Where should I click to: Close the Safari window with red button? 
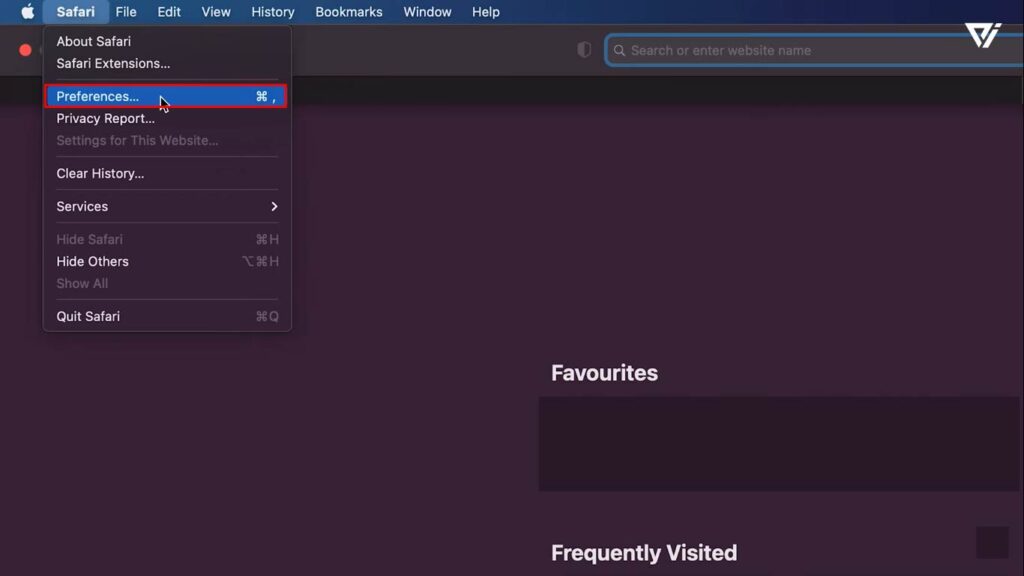coord(25,50)
